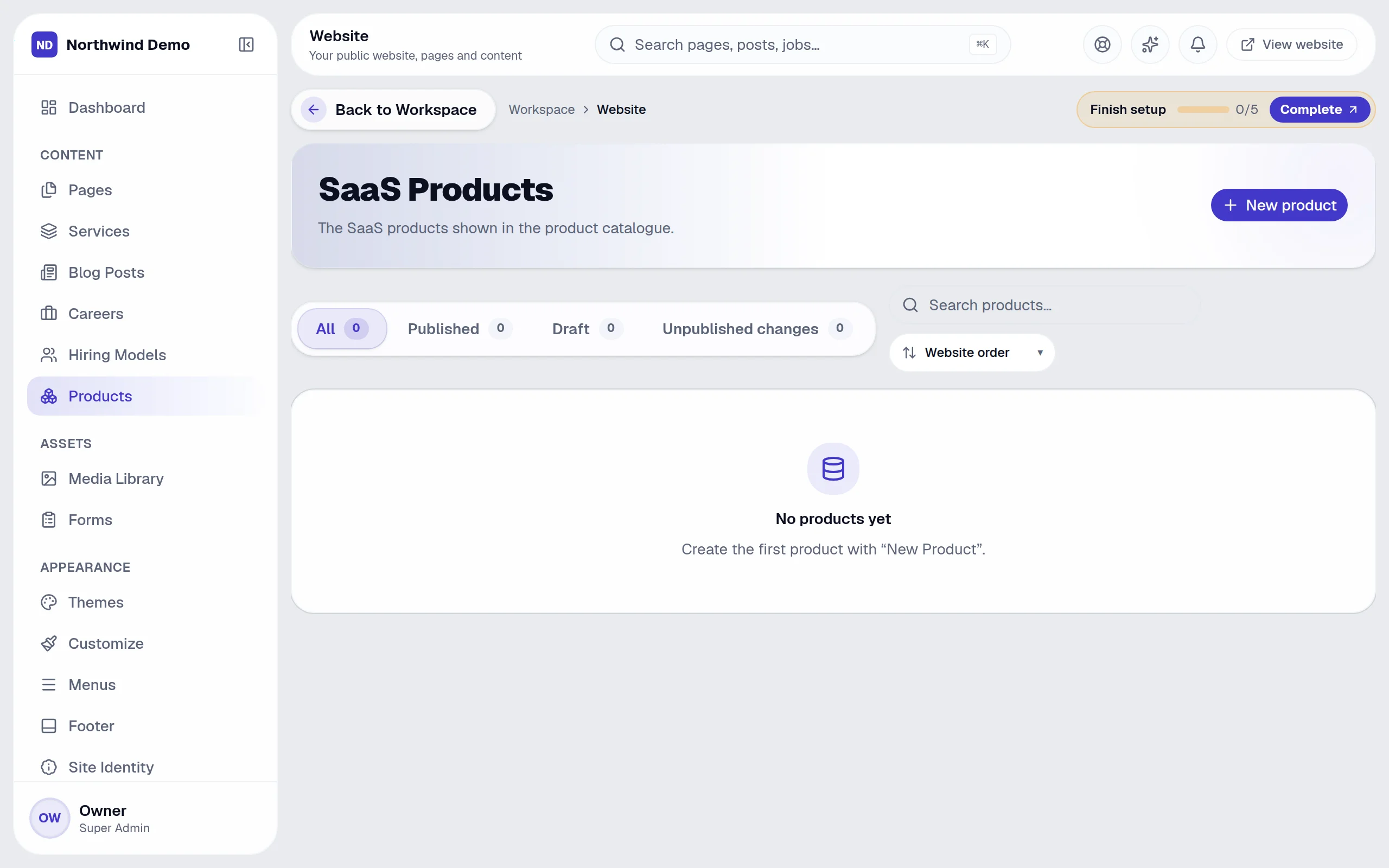Open the AI sparkles assistant icon

1150,44
